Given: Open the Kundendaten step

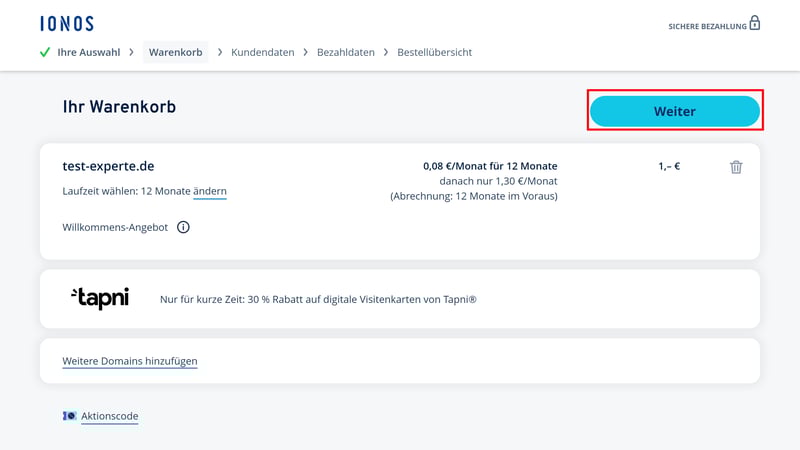Looking at the screenshot, I should click(263, 52).
